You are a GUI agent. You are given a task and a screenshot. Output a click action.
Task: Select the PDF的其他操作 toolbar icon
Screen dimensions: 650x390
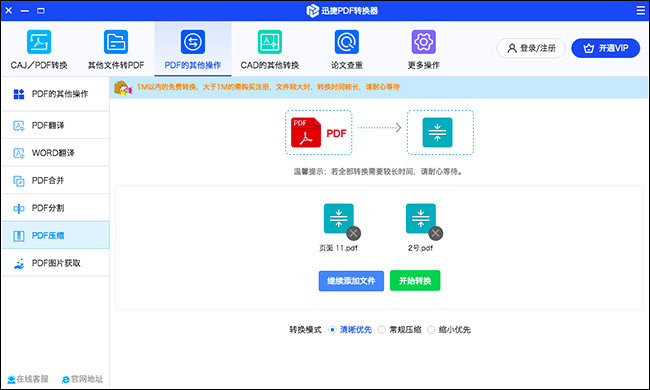pyautogui.click(x=193, y=42)
